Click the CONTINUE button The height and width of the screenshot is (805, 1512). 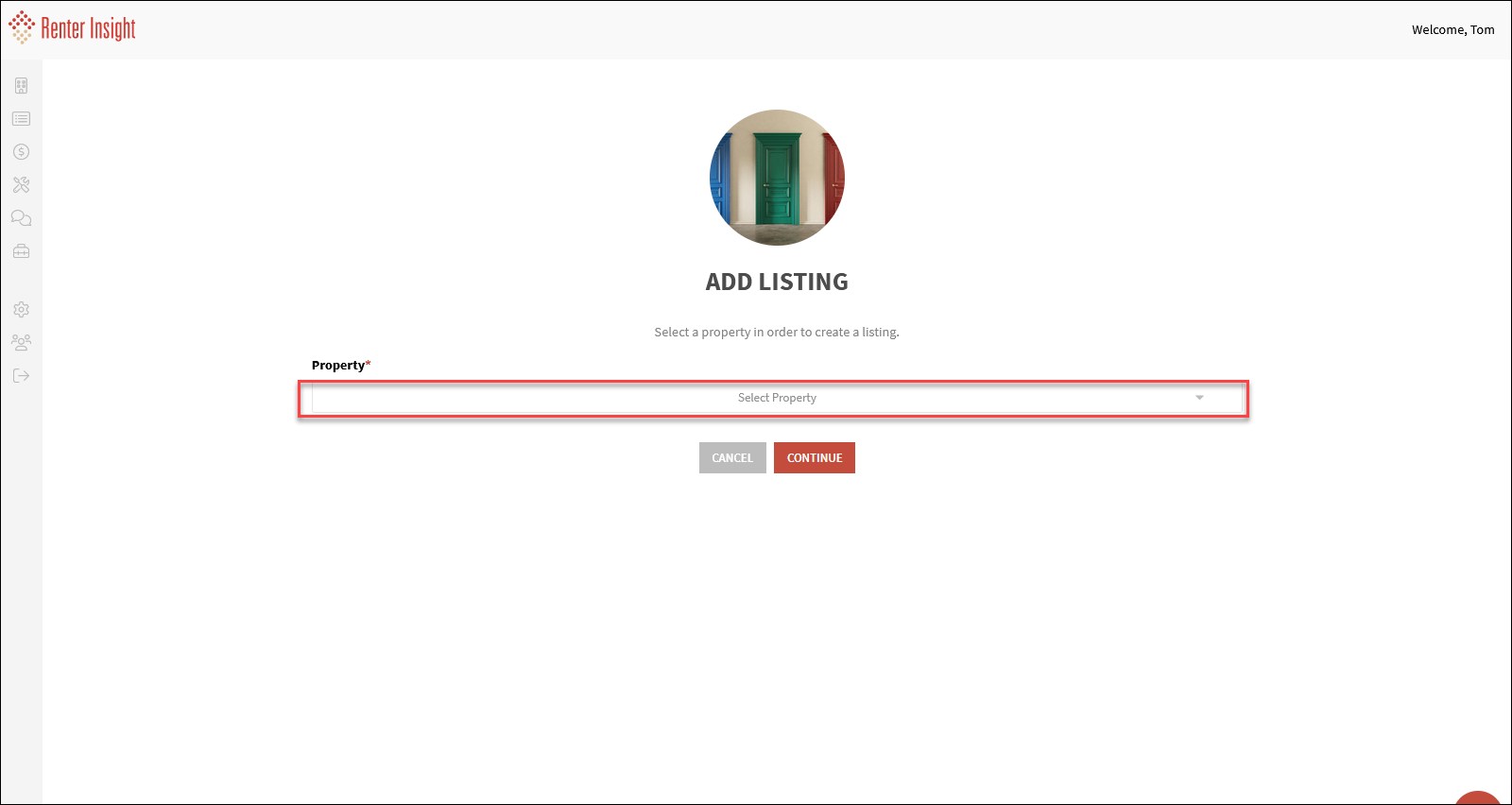[815, 458]
